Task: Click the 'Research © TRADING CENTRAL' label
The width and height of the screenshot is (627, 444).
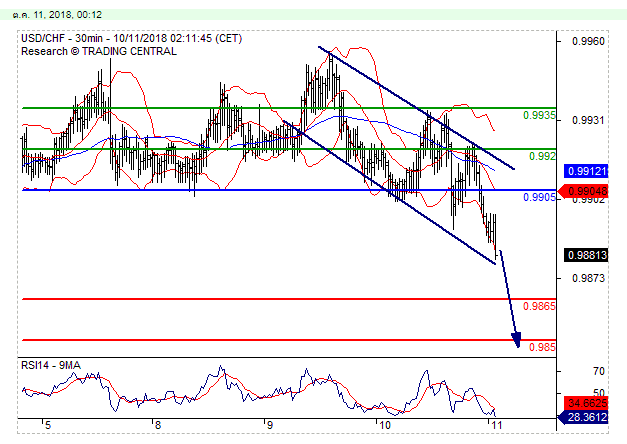Action: point(99,52)
